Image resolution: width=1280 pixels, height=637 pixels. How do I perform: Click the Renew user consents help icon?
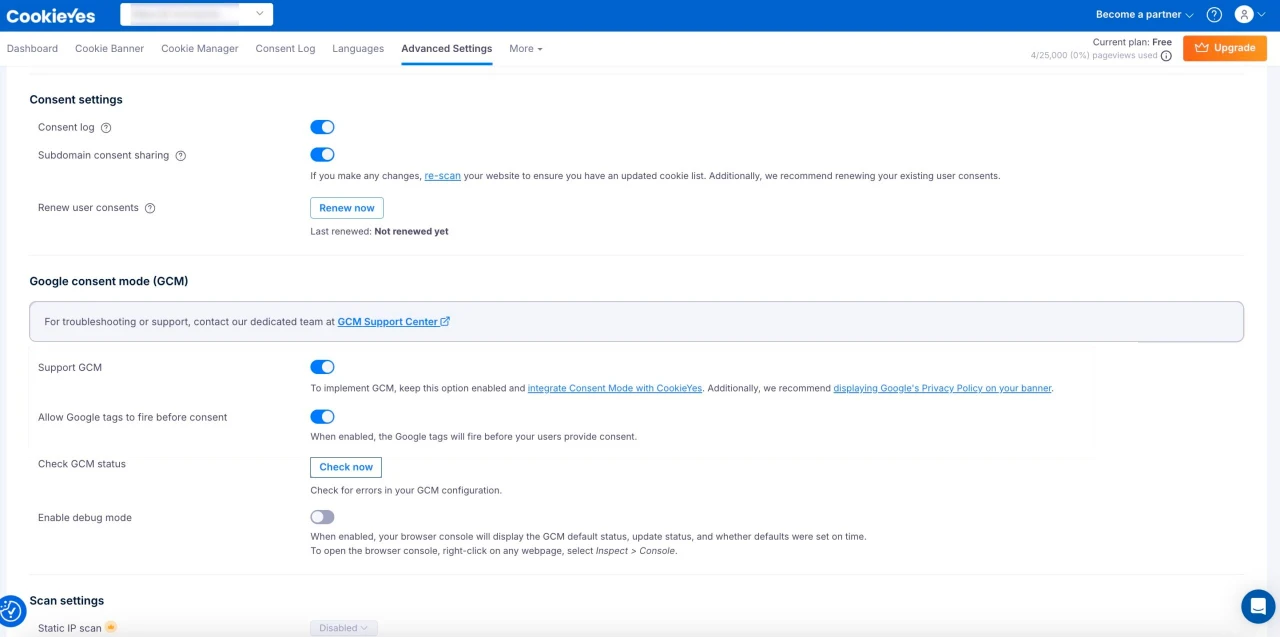tap(150, 208)
